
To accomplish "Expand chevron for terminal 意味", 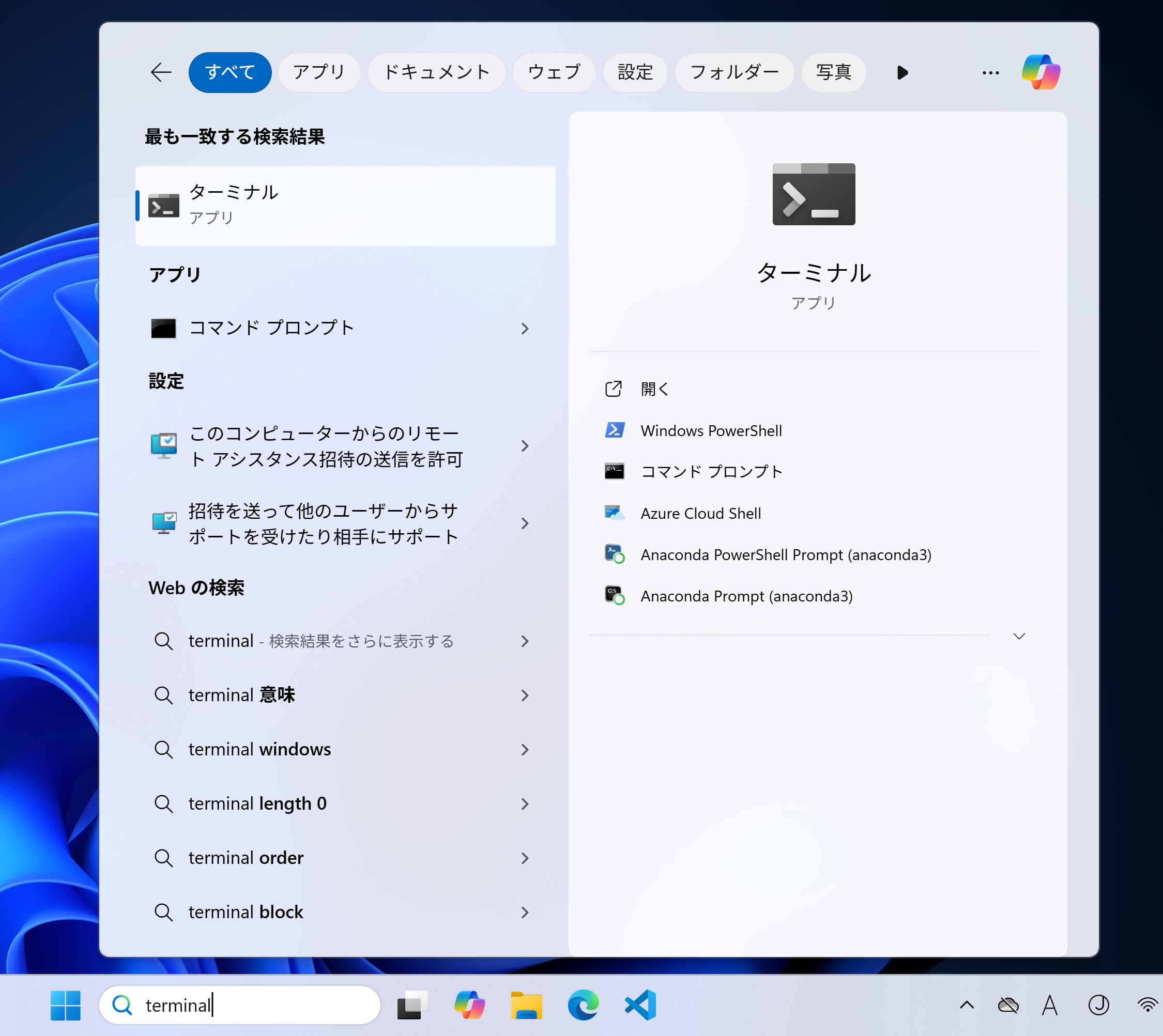I will pos(525,695).
